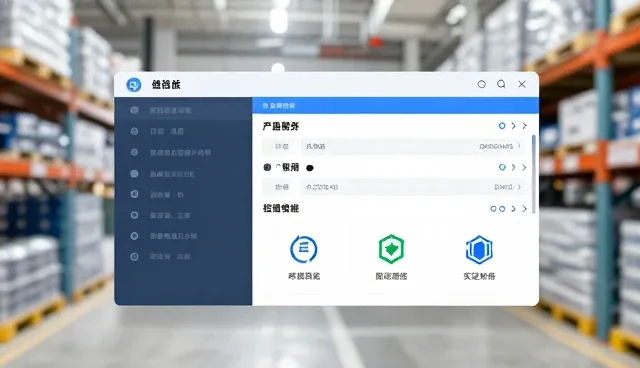Image resolution: width=640 pixels, height=368 pixels.
Task: Expand the third section using its outermost chevron
Action: click(524, 209)
